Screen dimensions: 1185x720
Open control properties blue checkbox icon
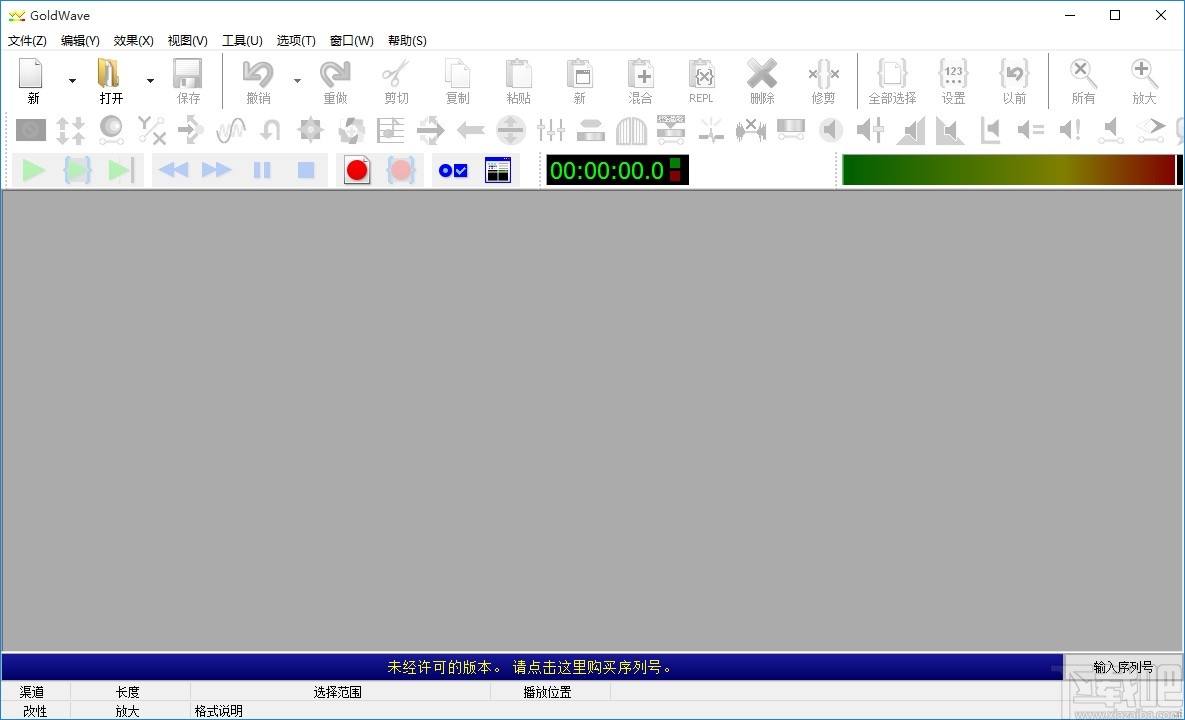click(453, 171)
